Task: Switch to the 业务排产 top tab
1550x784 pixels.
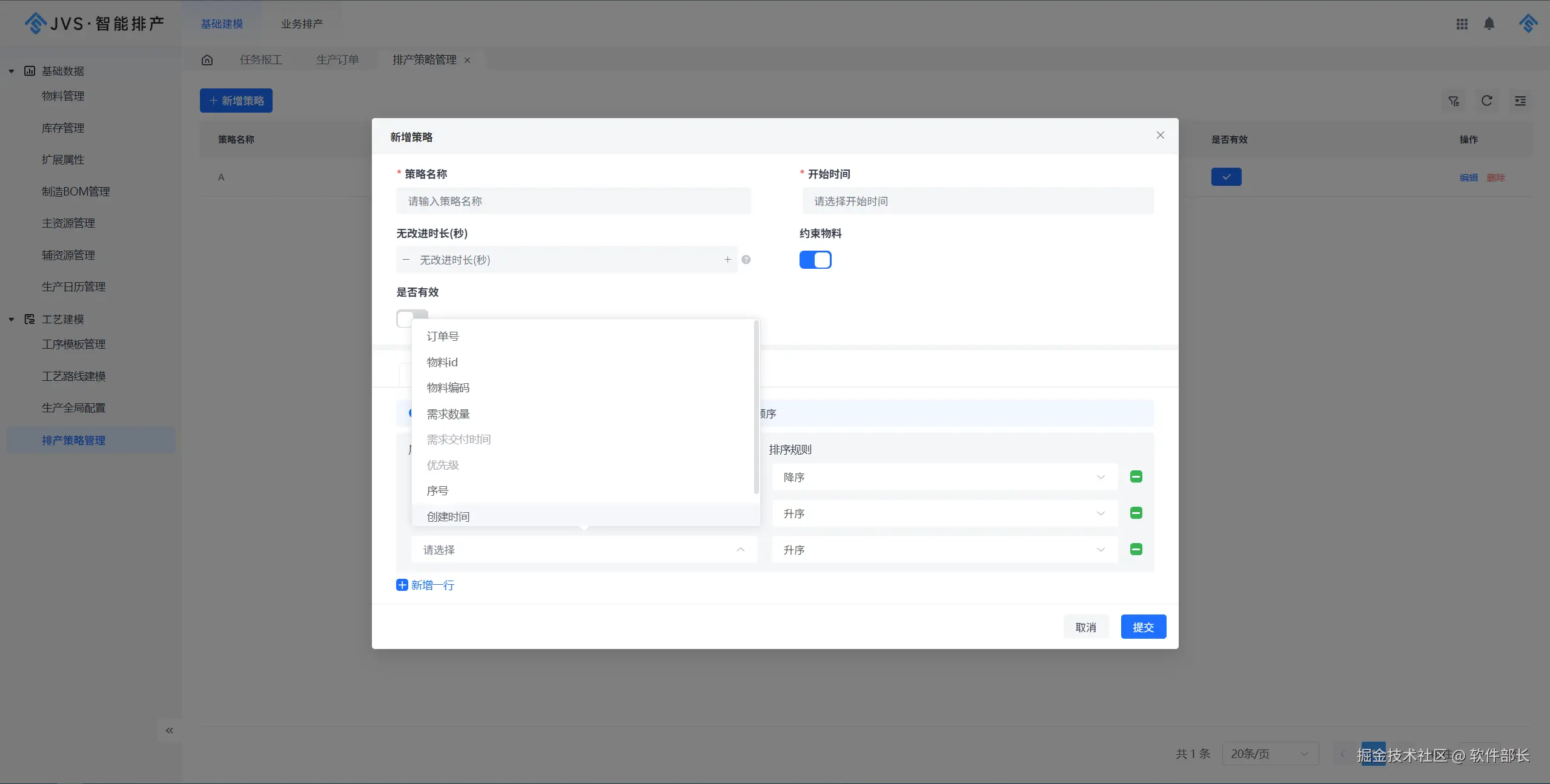Action: [301, 24]
